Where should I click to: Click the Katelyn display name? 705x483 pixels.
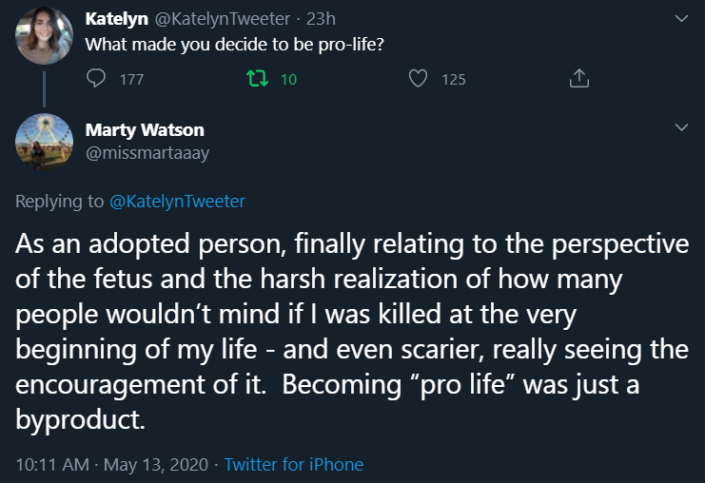pos(117,19)
